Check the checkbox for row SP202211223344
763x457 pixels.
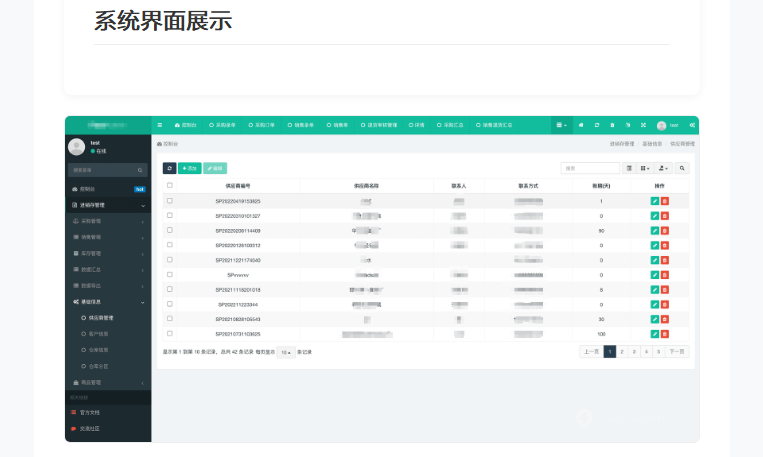point(170,304)
